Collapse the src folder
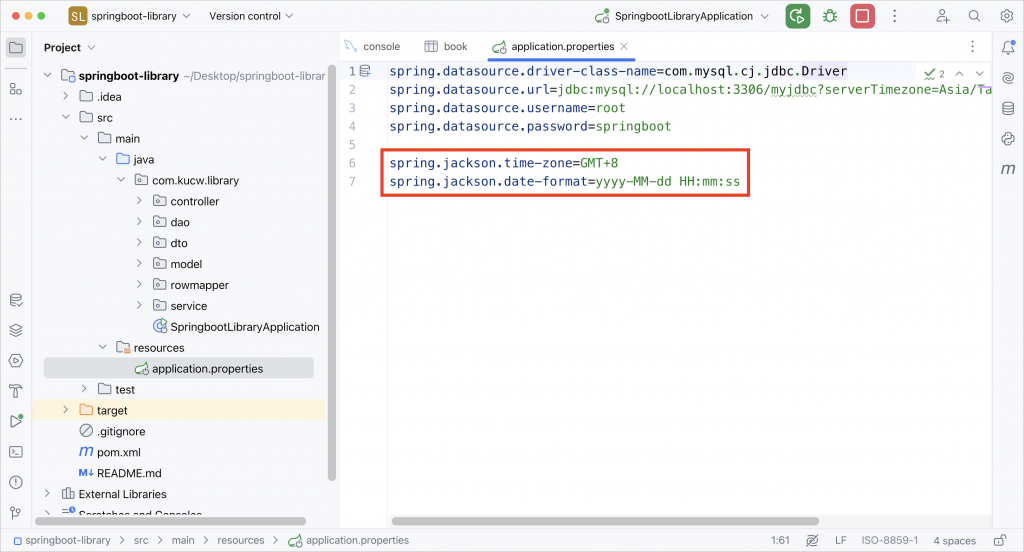Screen dimensions: 1024x552 coord(65,117)
